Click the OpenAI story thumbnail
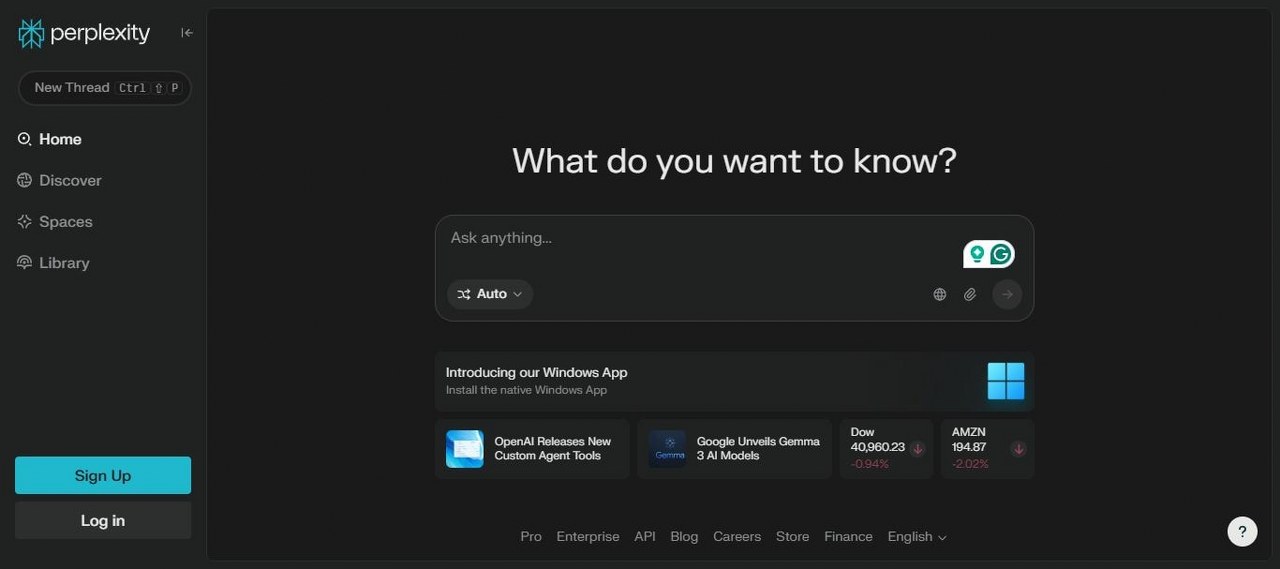Image resolution: width=1280 pixels, height=569 pixels. pos(465,449)
